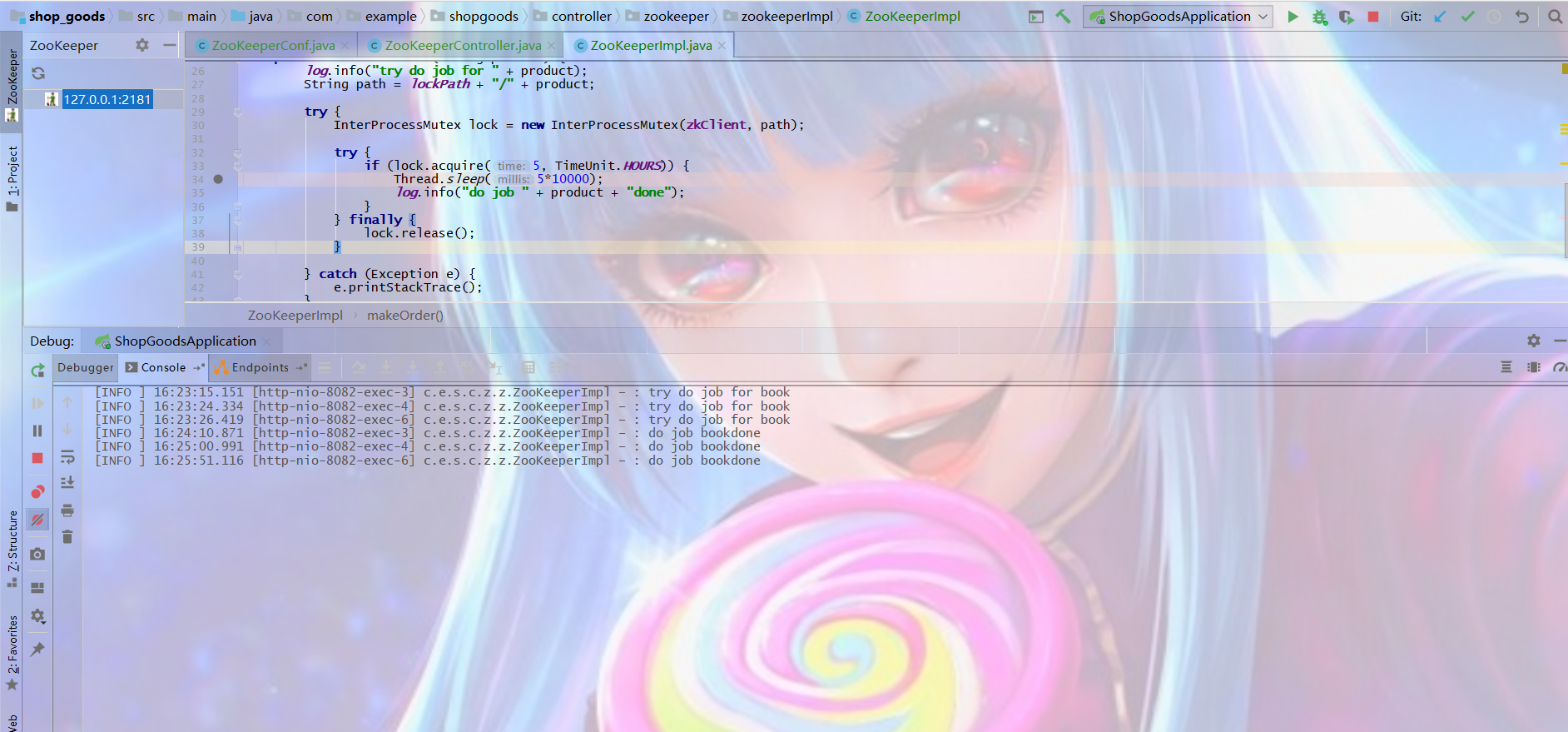Close the ZooKeeperController.java tab
The image size is (1568, 732).
(x=551, y=46)
